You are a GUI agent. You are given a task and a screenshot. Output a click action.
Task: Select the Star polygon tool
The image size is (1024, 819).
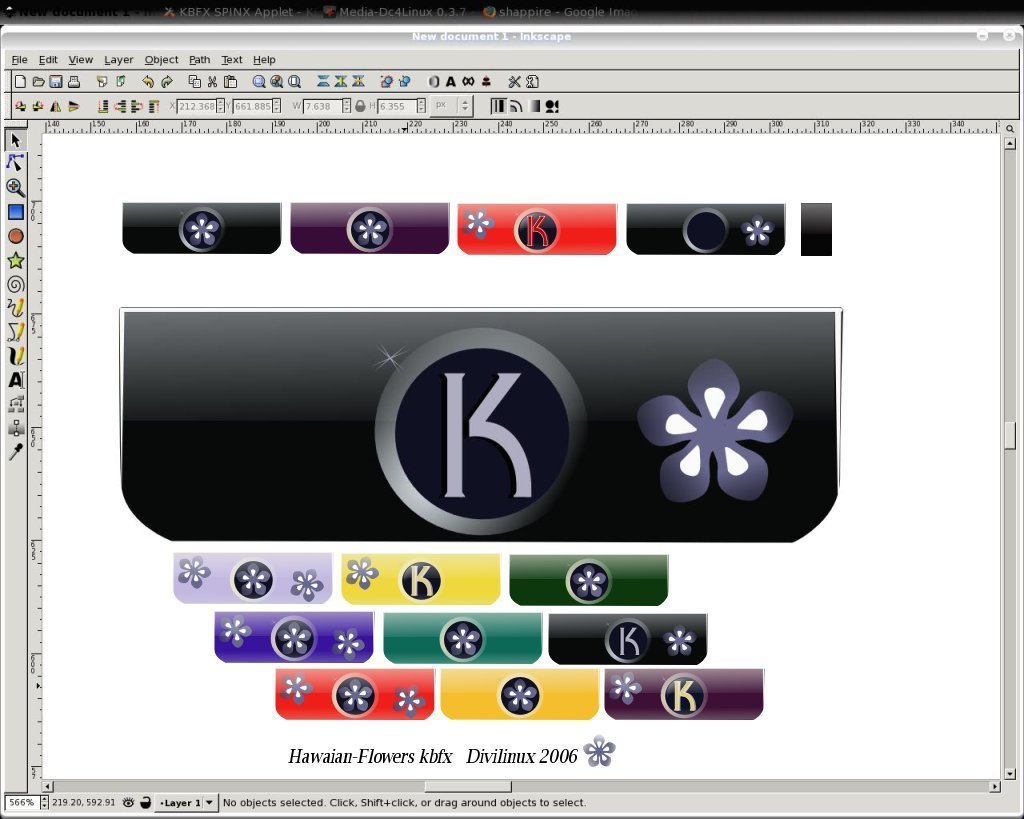pyautogui.click(x=16, y=261)
